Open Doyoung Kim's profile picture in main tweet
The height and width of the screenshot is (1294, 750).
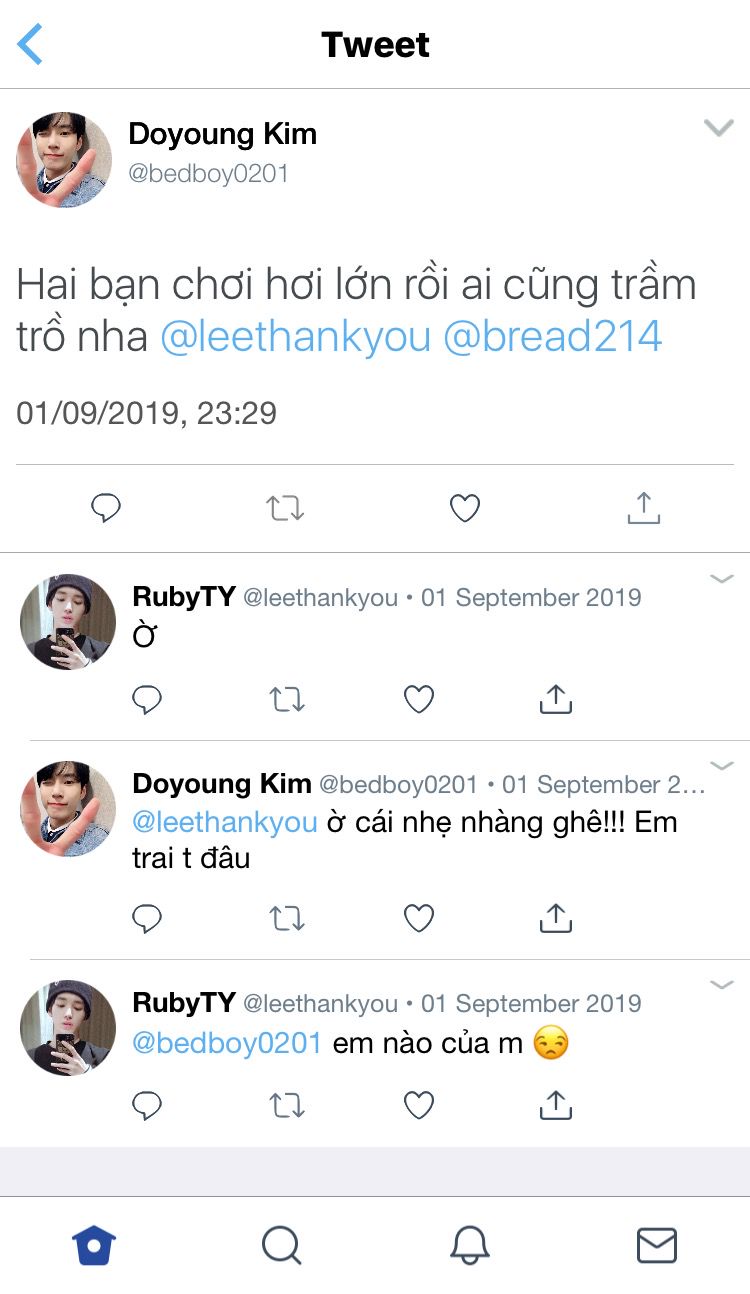[64, 160]
